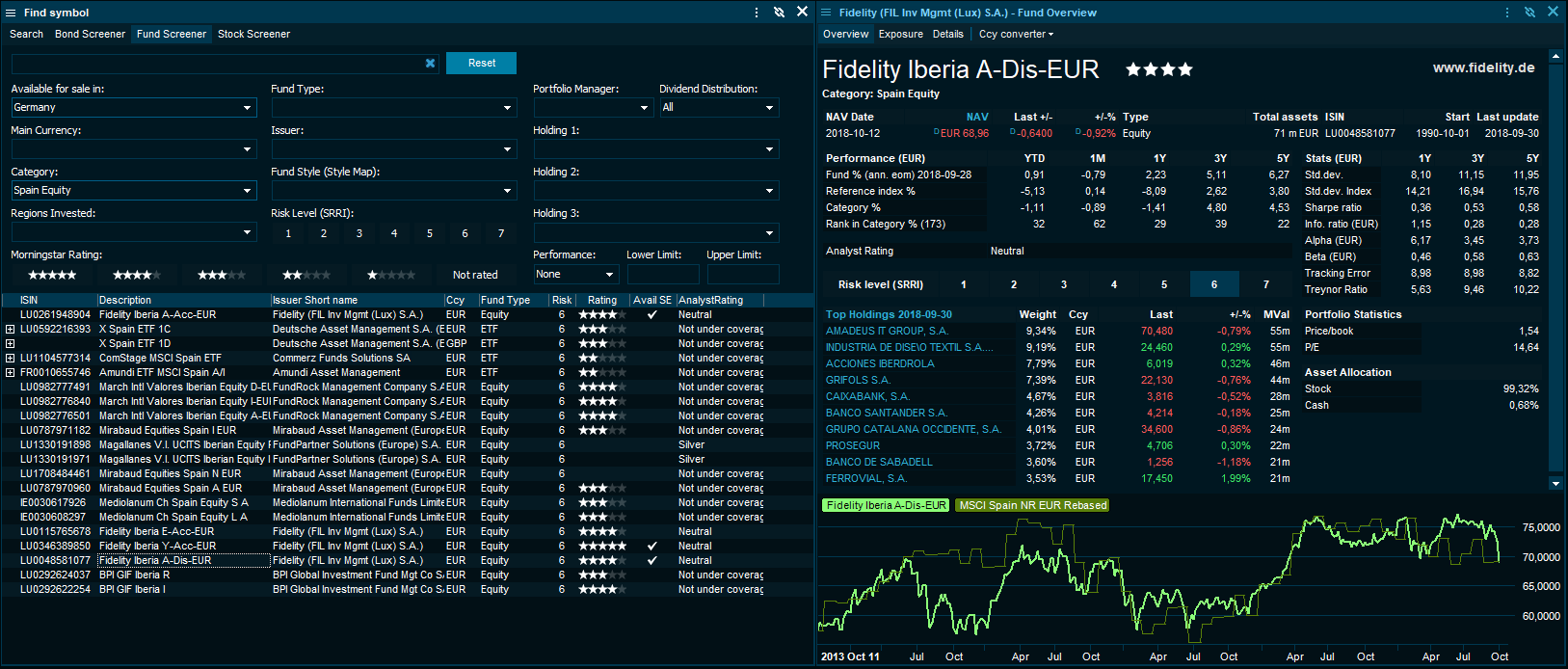Select the Mirabaud Equities Spain I EUR row
The height and width of the screenshot is (669, 1568).
click(407, 430)
